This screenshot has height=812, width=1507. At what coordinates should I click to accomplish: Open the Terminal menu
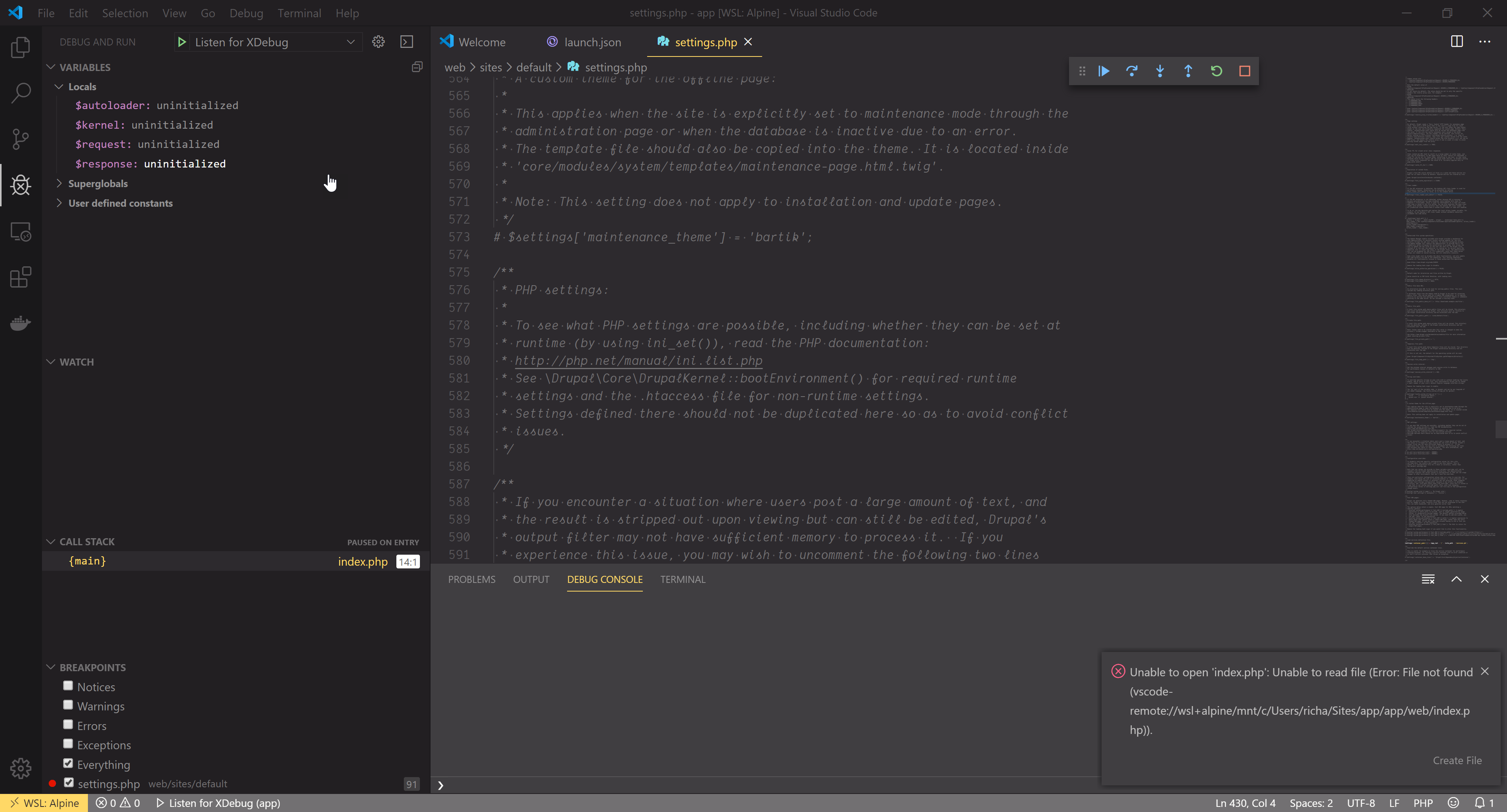pyautogui.click(x=299, y=13)
